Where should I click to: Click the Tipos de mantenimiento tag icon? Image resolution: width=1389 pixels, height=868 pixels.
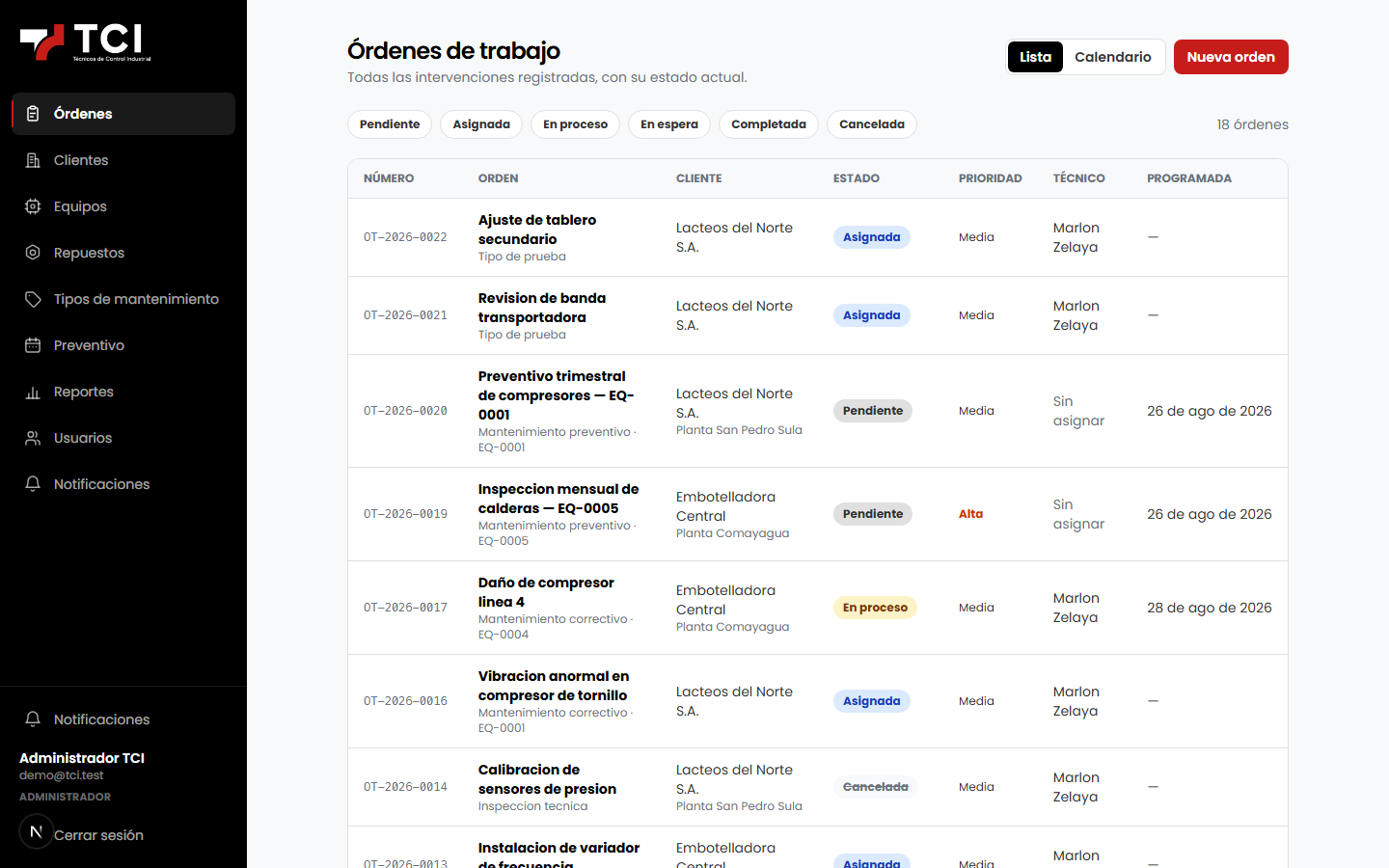pos(33,299)
